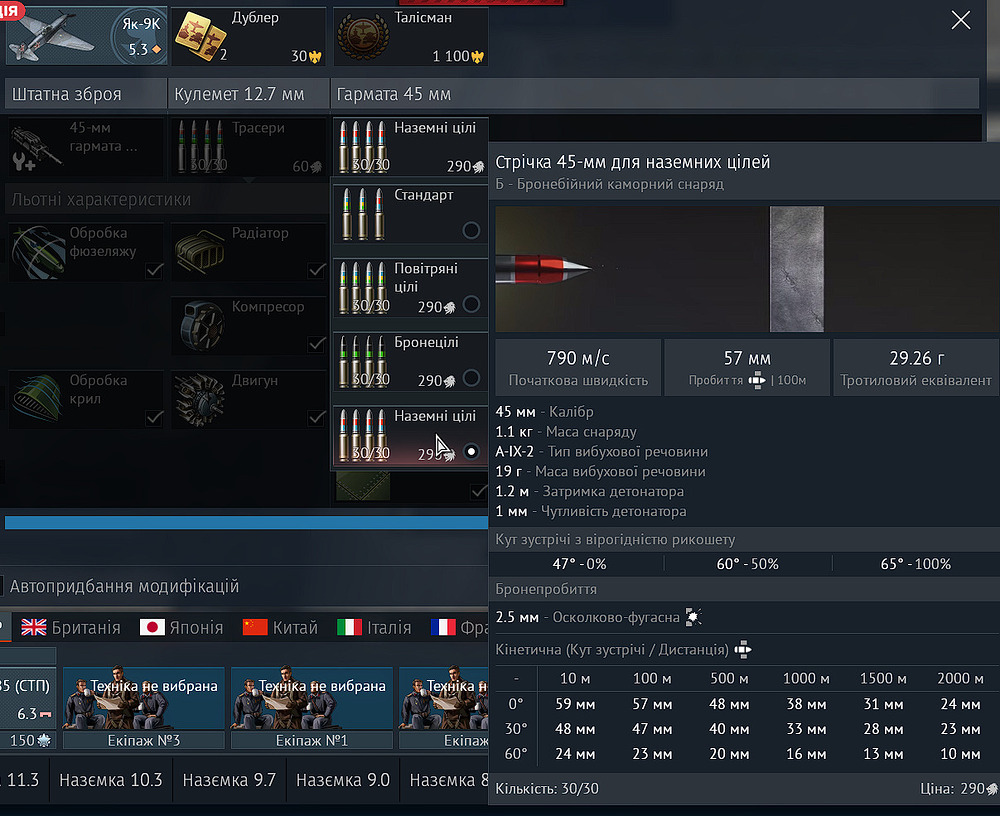Click the A-IX-2 explosive type row
This screenshot has height=816, width=1000.
(x=601, y=452)
